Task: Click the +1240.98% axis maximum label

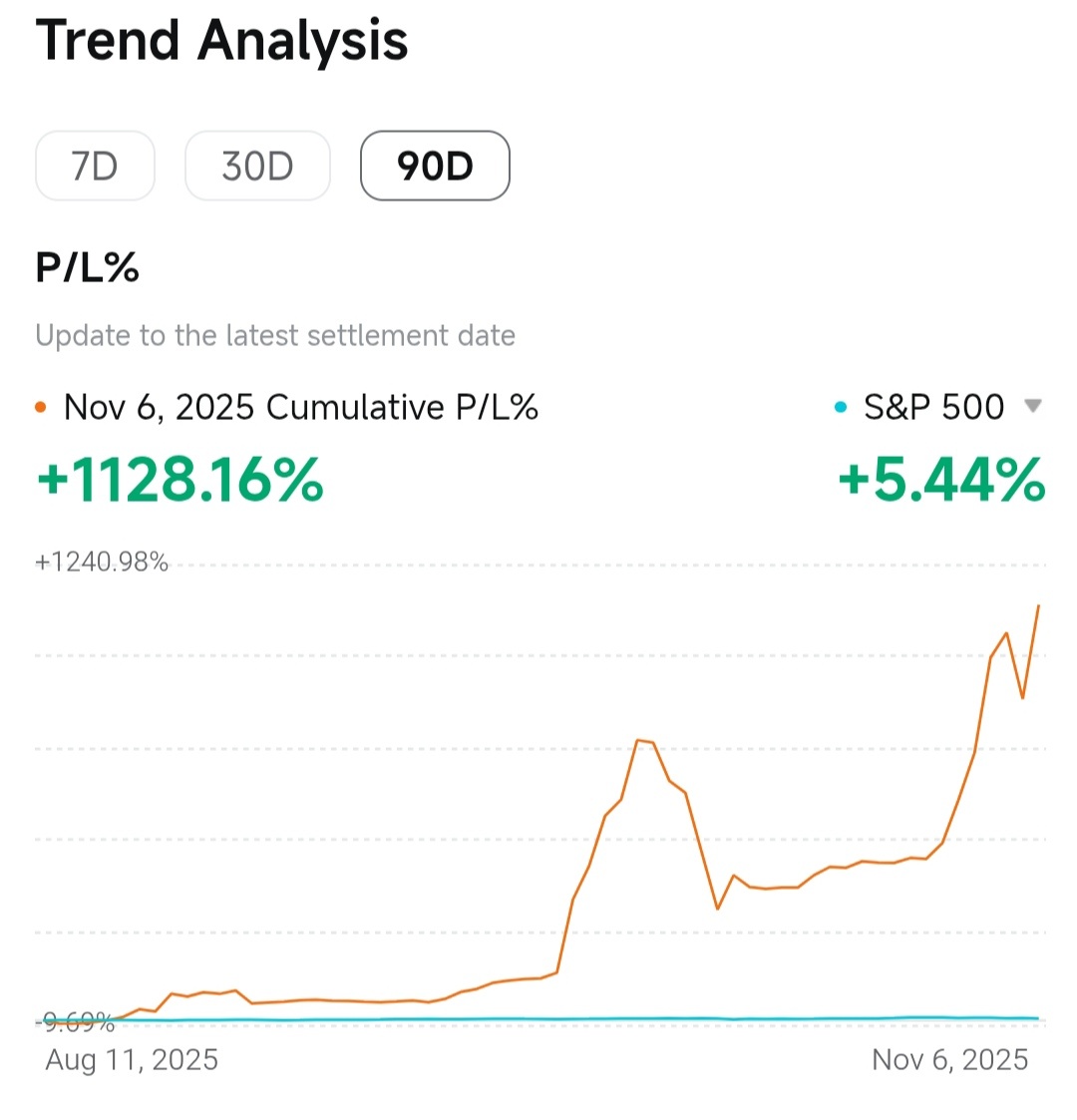Action: click(102, 562)
